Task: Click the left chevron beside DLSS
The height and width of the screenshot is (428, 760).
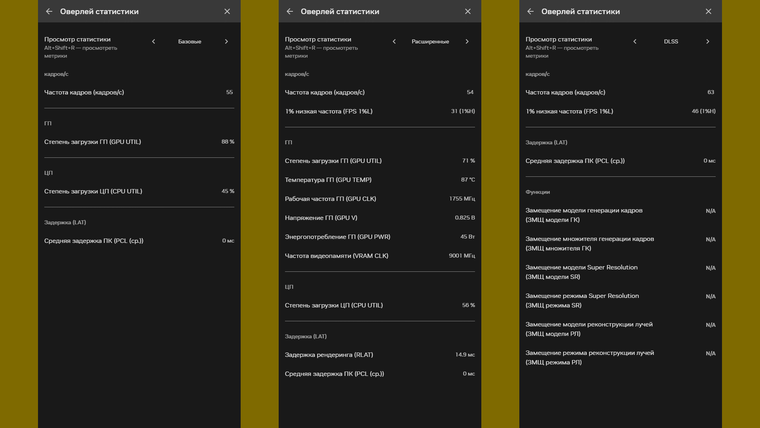Action: tap(635, 42)
